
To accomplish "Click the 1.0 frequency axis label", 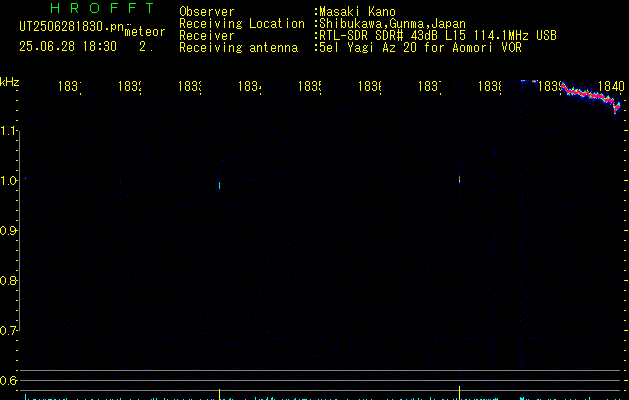I will pos(10,181).
